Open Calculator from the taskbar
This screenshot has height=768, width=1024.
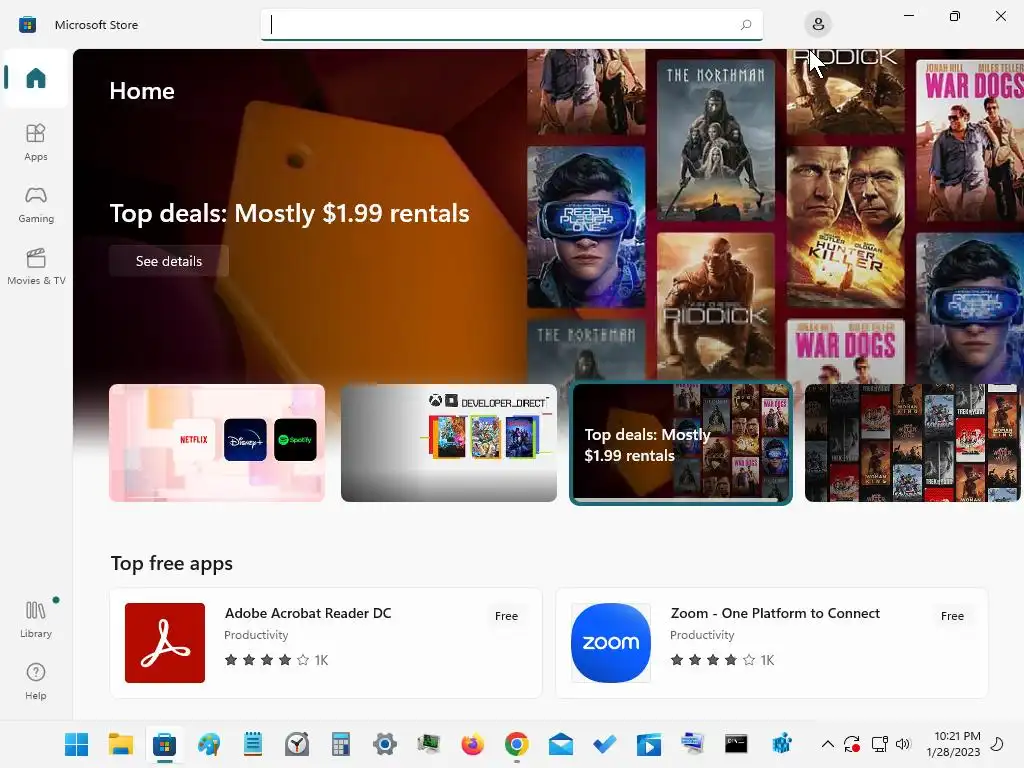[x=341, y=744]
